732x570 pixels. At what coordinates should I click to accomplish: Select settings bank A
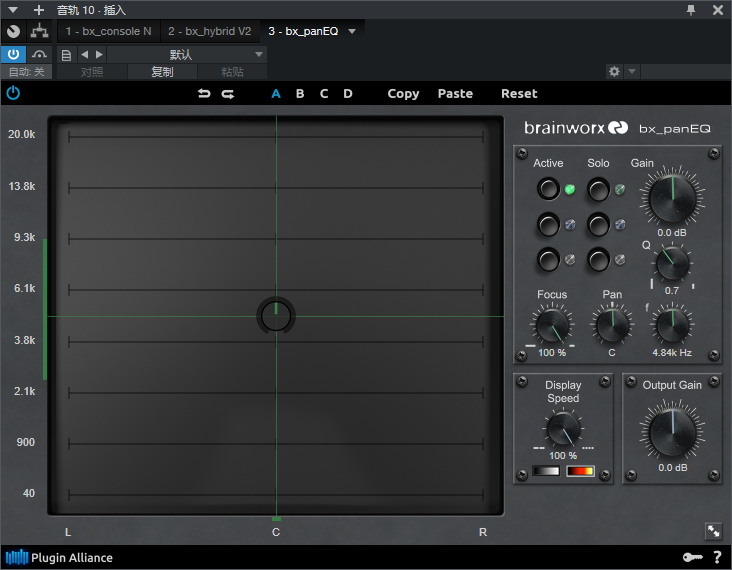point(276,94)
